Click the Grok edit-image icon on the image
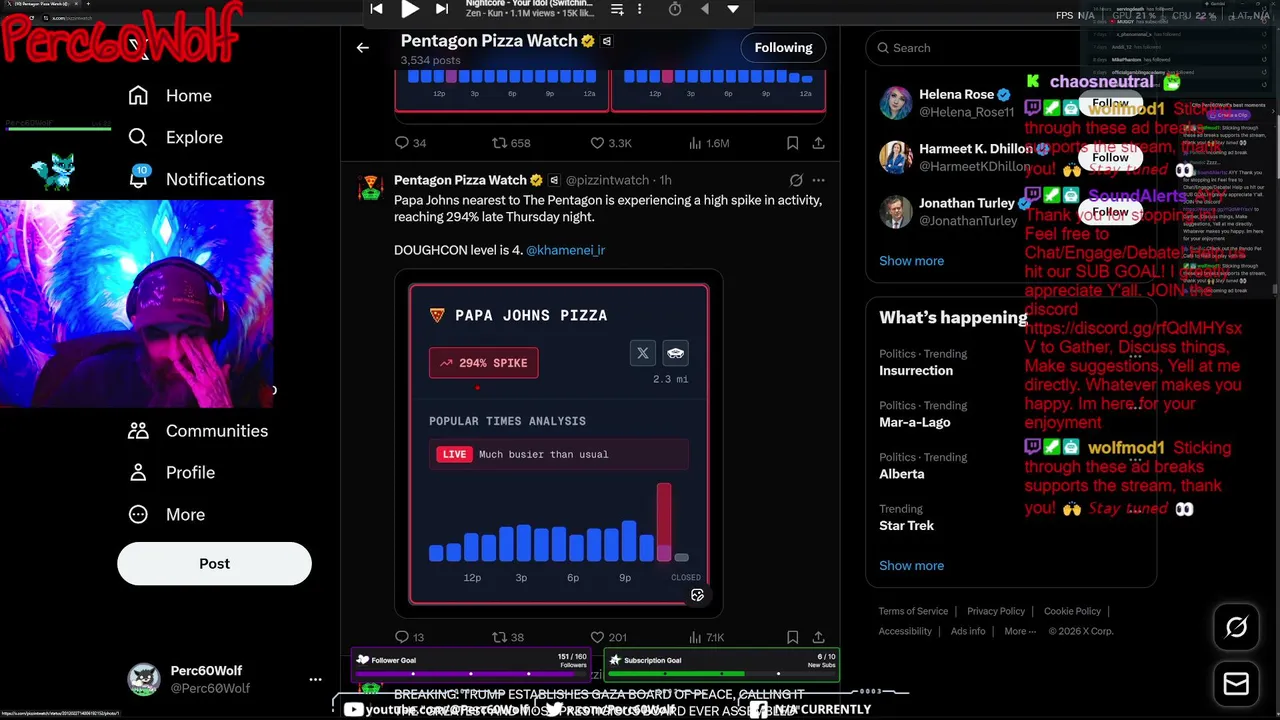 (697, 595)
